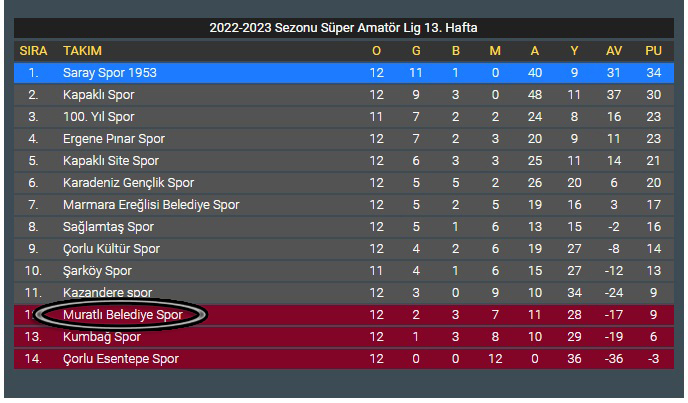Click the AV goal difference header
688x403 pixels.
(614, 51)
